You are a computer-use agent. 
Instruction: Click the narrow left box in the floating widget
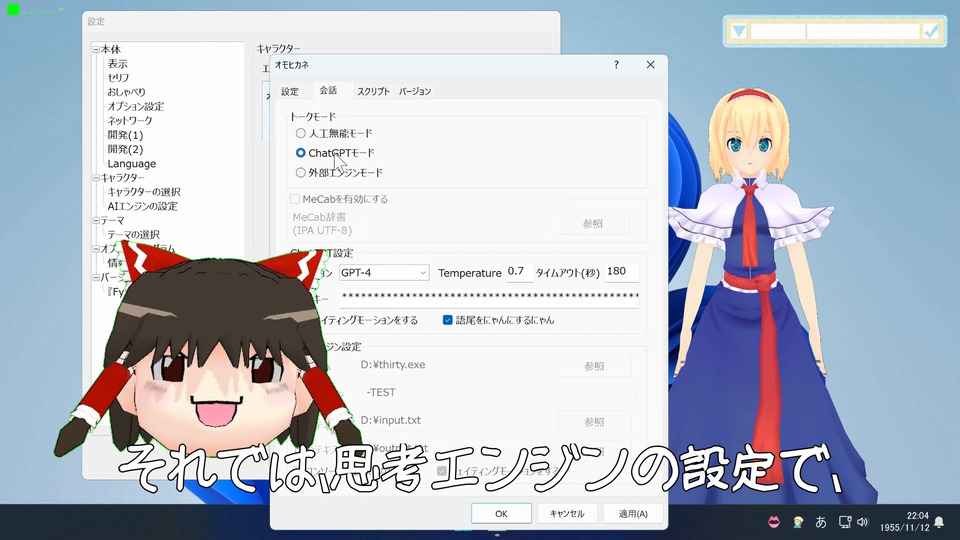(x=778, y=31)
